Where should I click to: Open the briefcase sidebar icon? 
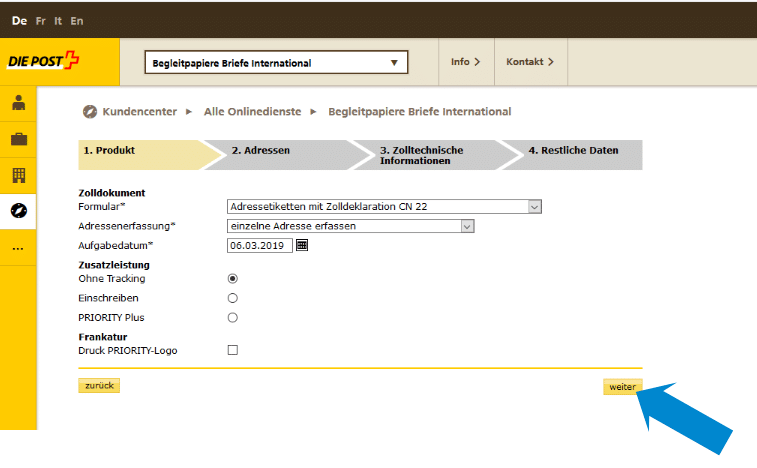click(x=18, y=139)
